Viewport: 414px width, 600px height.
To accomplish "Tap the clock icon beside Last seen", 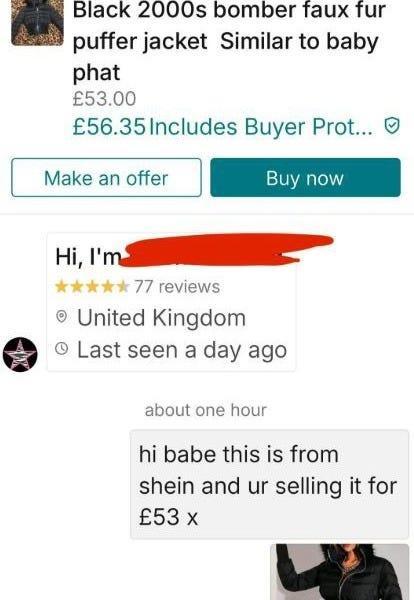I will [60, 349].
